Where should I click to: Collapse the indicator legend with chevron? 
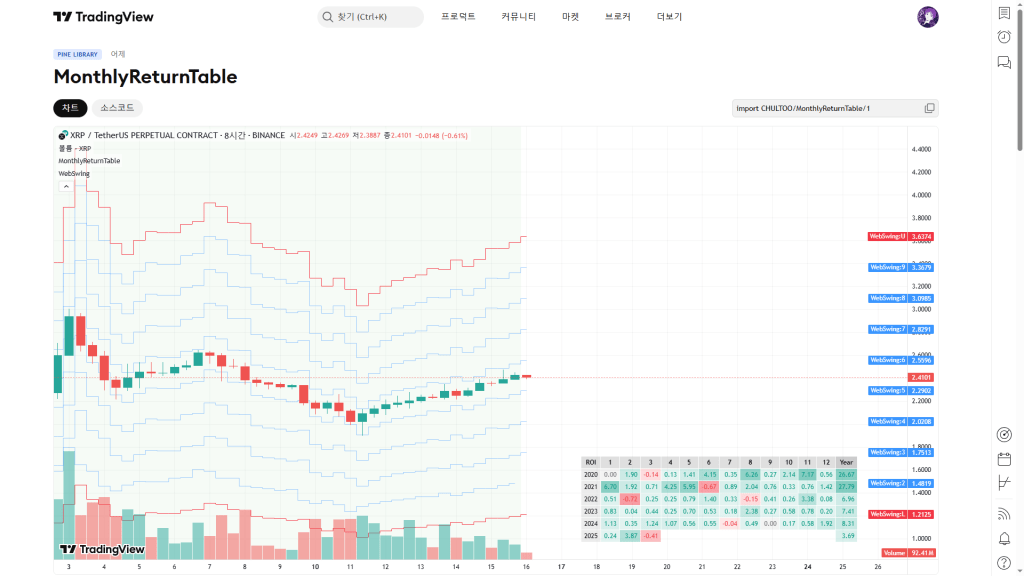click(66, 186)
